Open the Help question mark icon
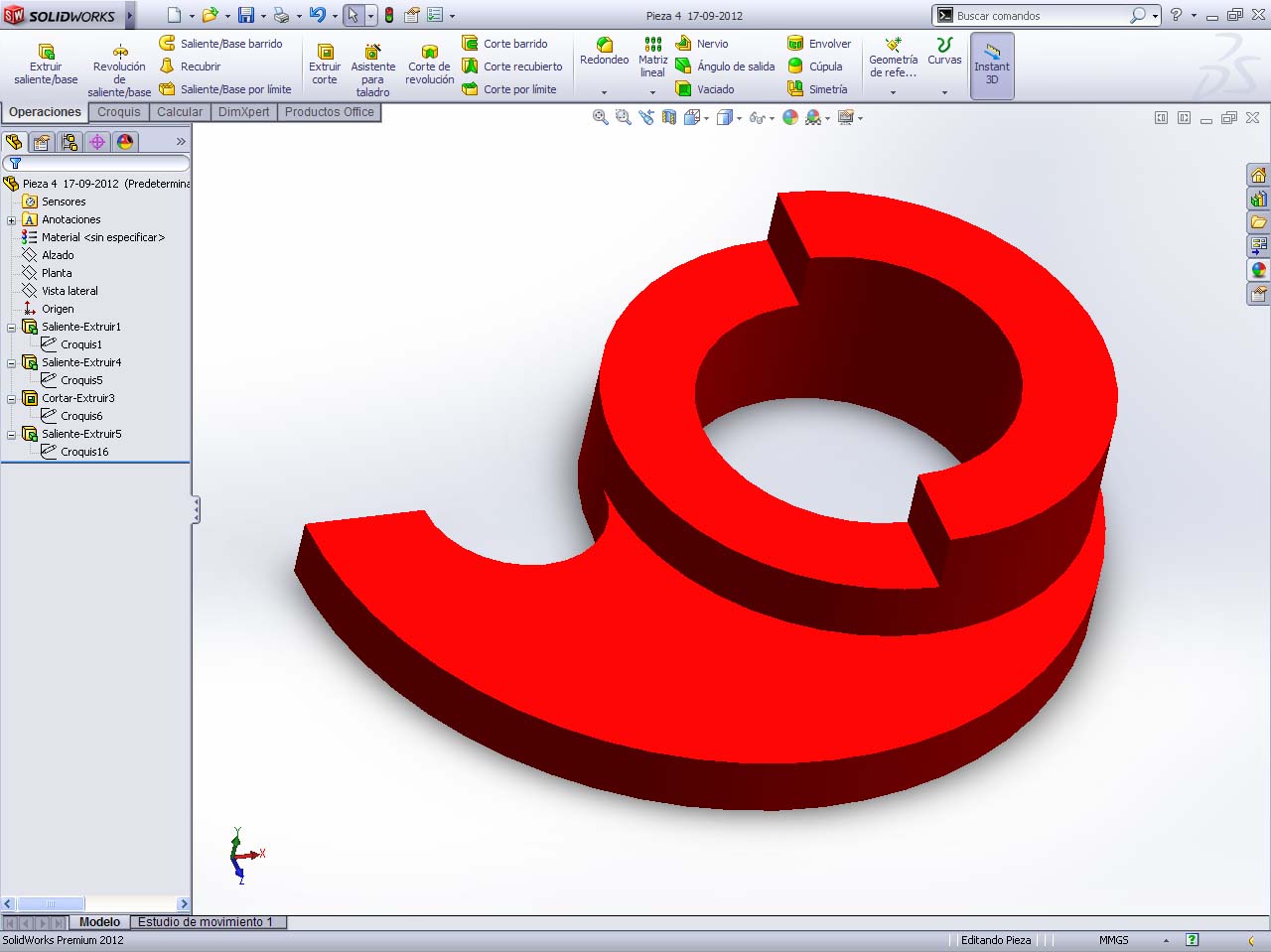Screen dimensions: 1271x952 tap(1177, 15)
